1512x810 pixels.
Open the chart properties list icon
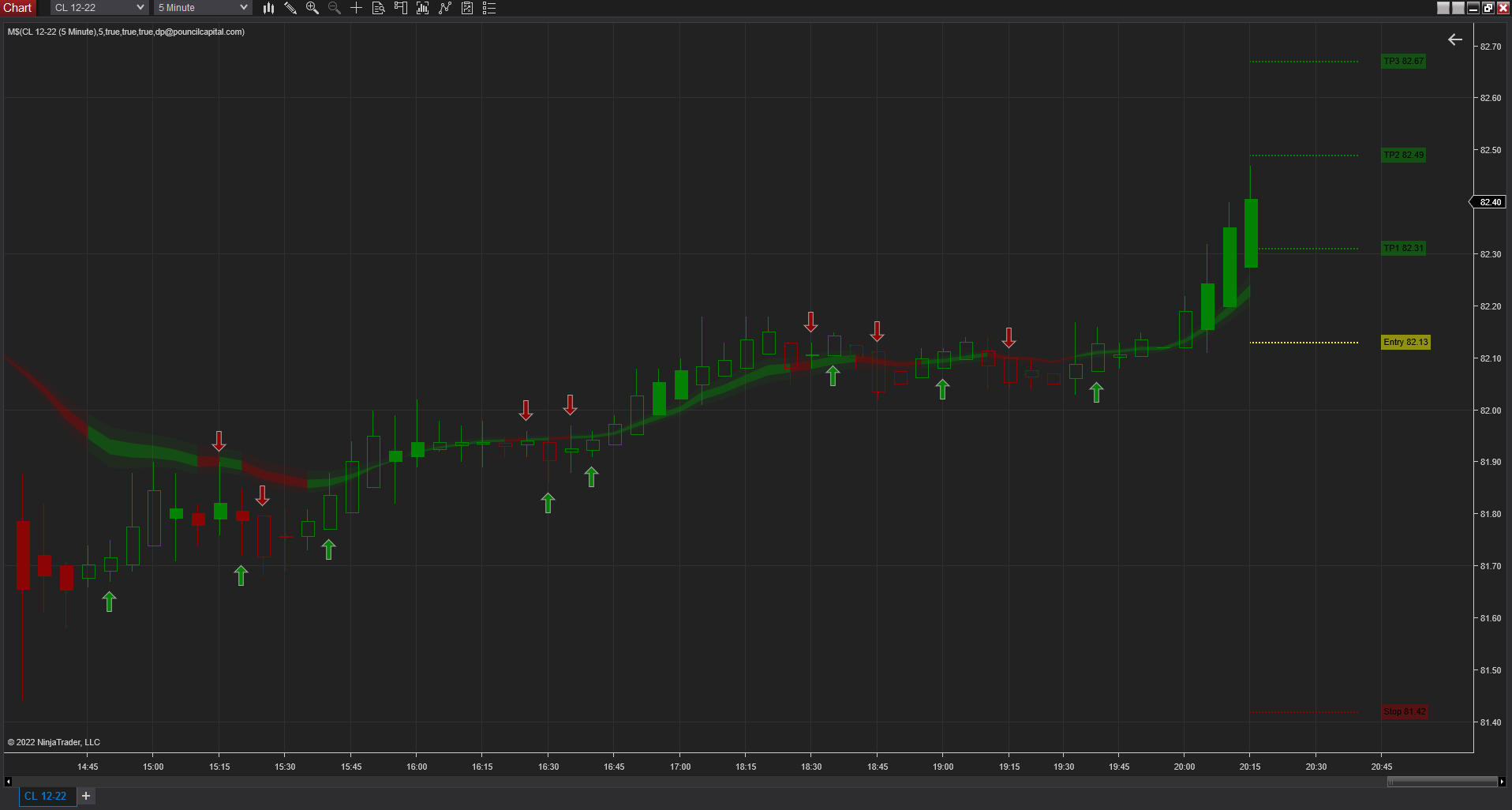489,8
